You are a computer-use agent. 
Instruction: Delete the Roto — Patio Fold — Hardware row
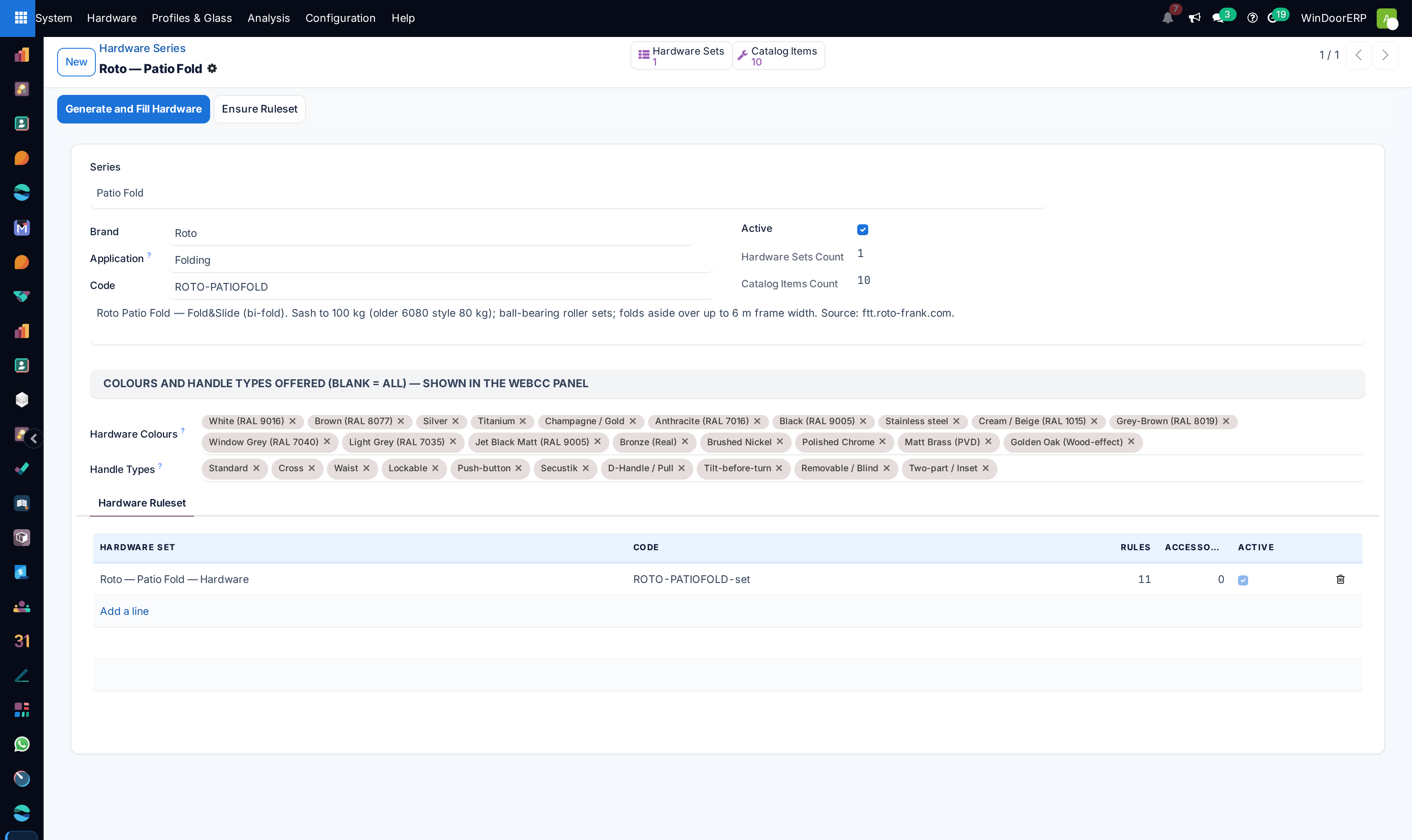[1340, 579]
